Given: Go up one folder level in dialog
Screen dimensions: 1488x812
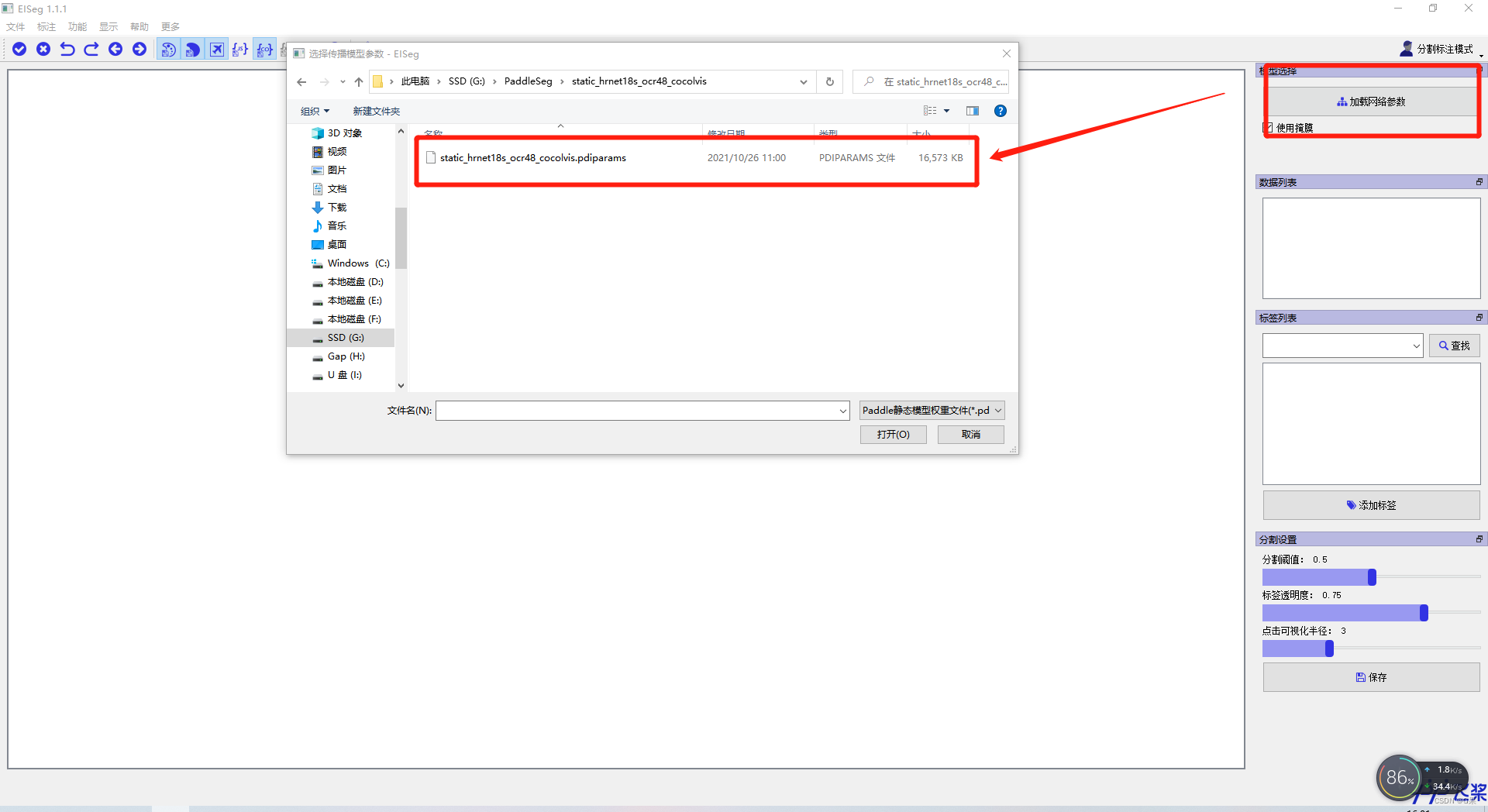Looking at the screenshot, I should click(359, 81).
